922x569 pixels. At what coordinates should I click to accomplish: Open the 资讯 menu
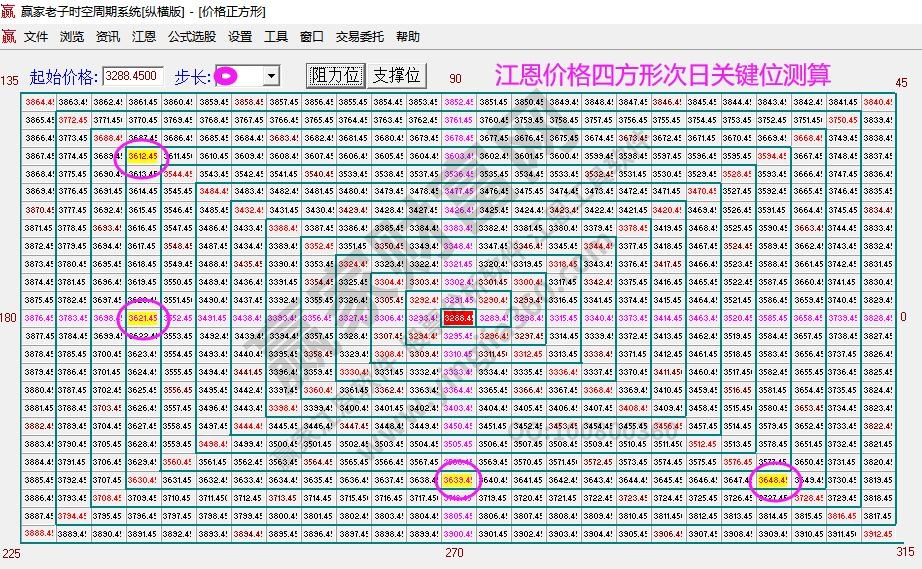click(108, 37)
